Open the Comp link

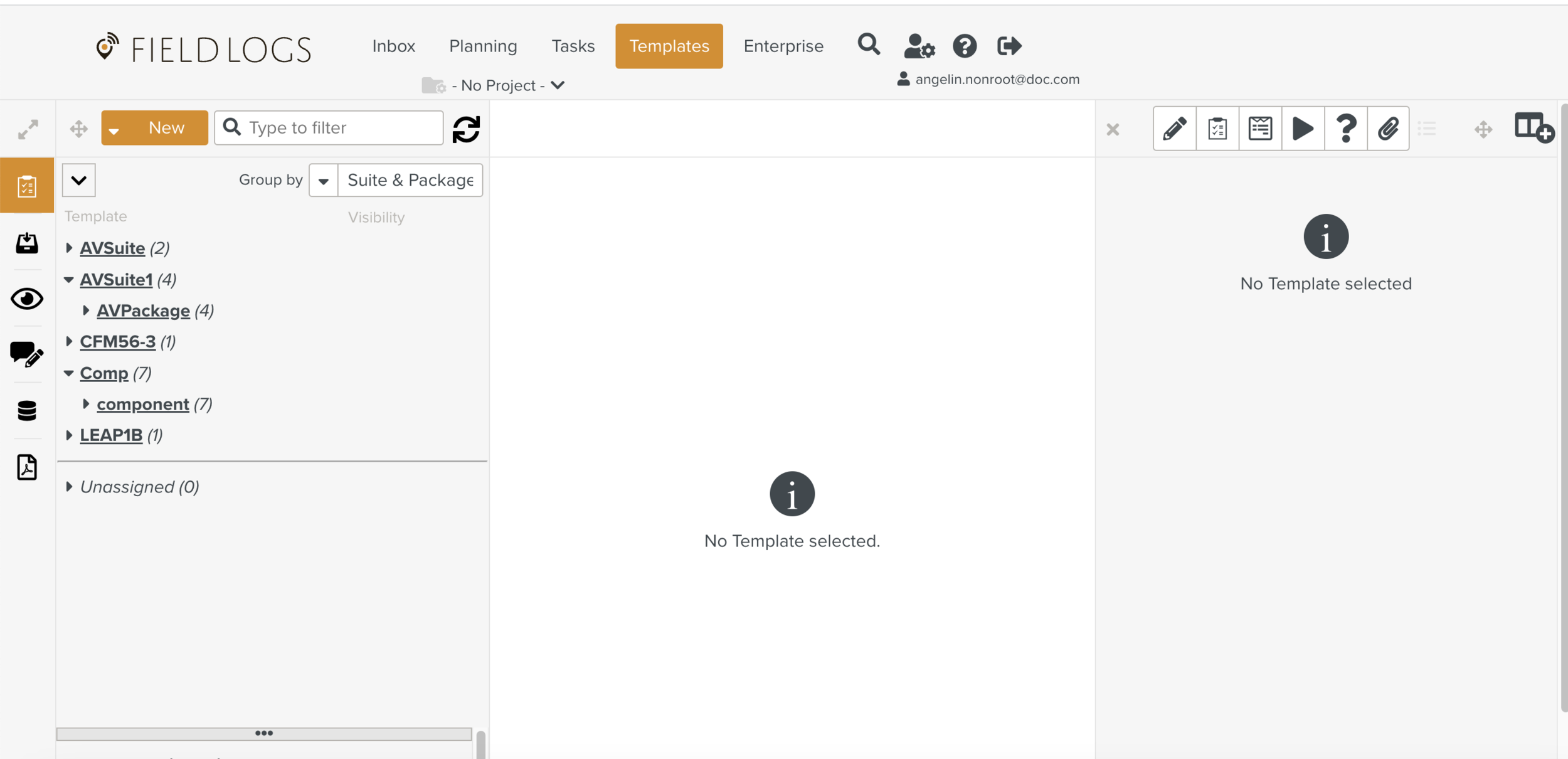click(104, 373)
